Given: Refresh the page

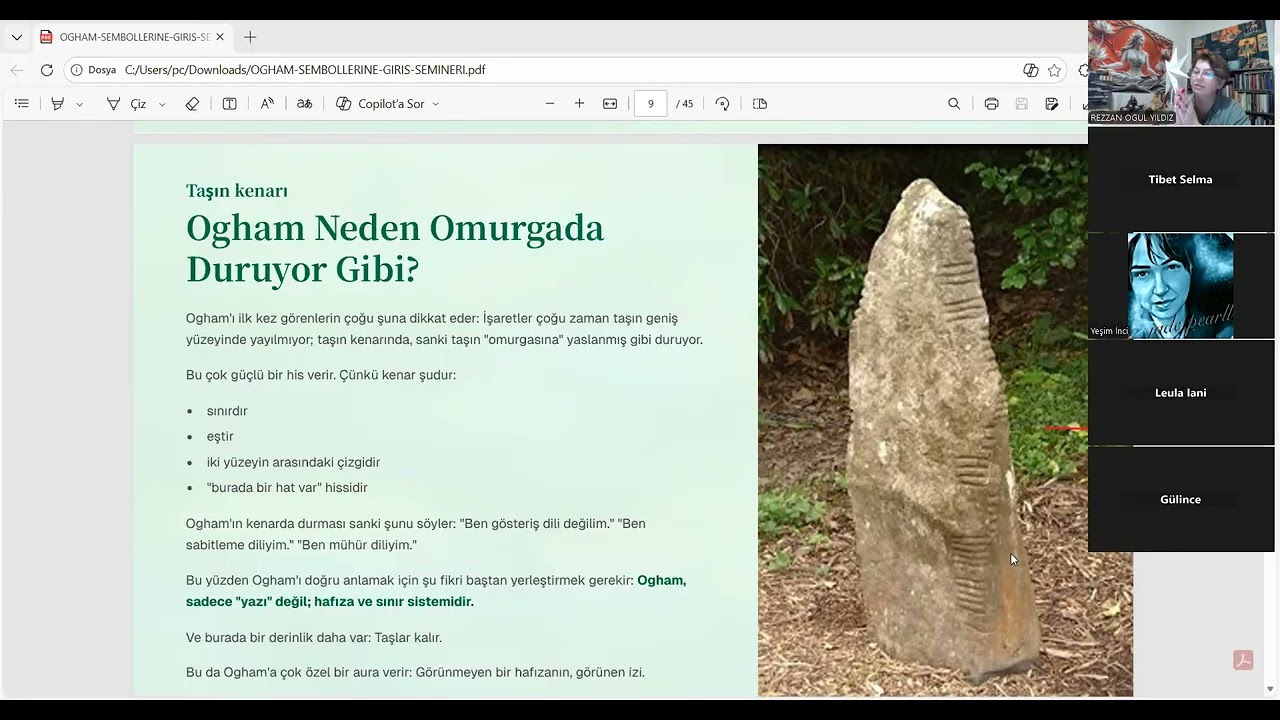Looking at the screenshot, I should coord(46,70).
